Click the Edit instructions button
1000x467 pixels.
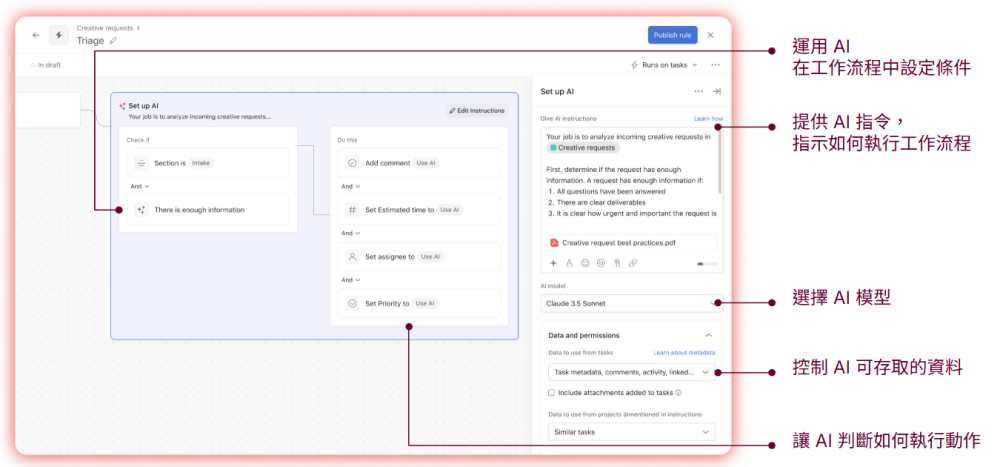point(476,110)
